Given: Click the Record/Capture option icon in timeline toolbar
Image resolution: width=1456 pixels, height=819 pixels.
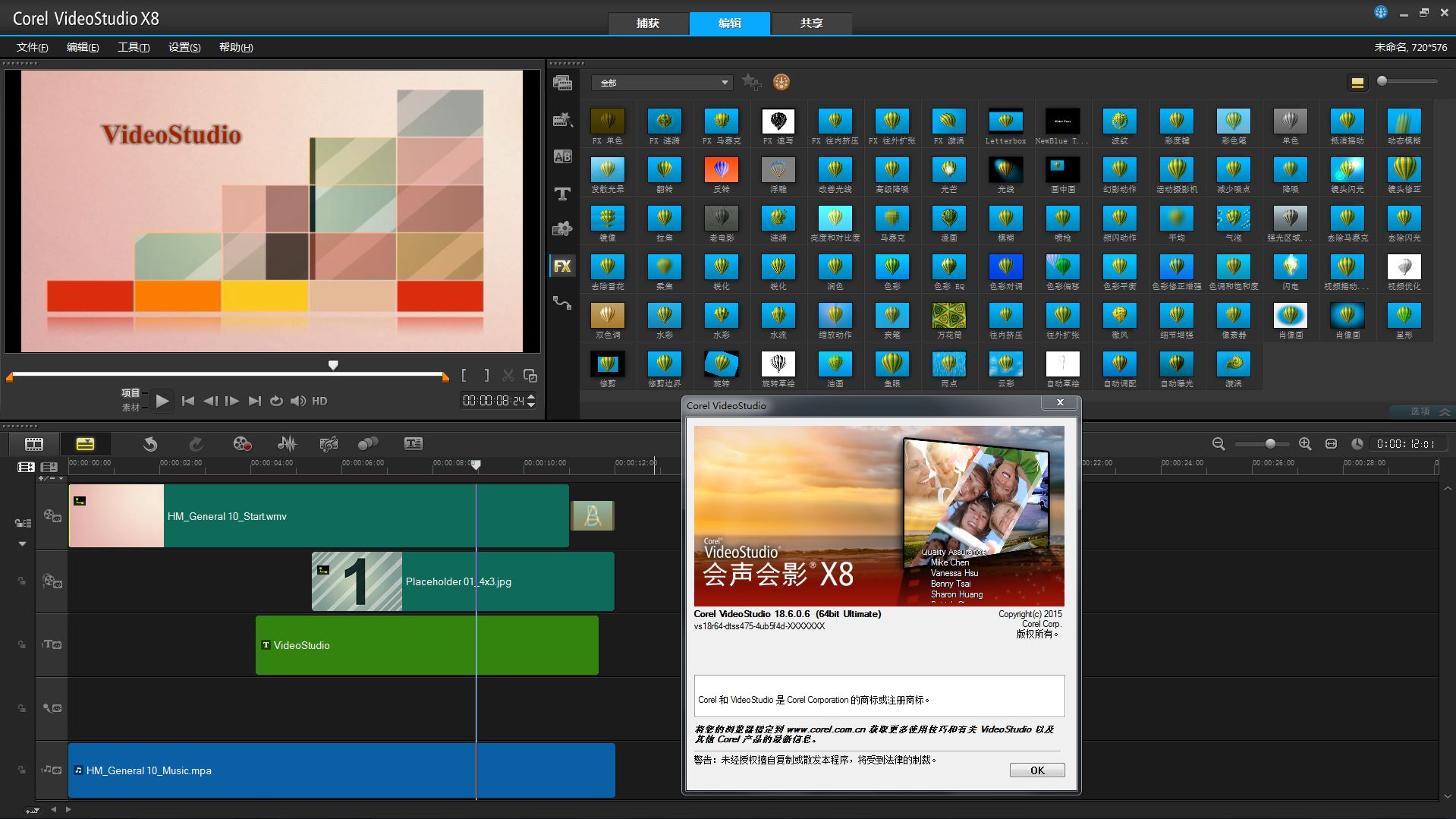Looking at the screenshot, I should [242, 444].
